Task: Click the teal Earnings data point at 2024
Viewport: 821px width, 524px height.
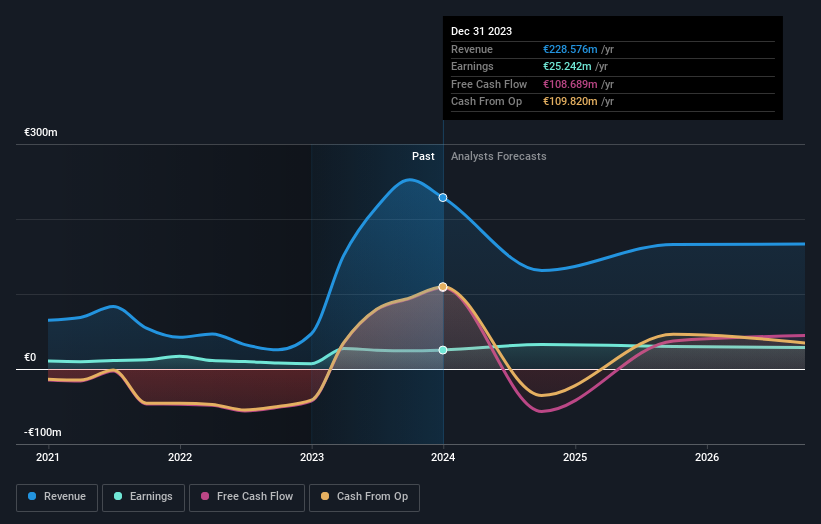Action: (443, 350)
